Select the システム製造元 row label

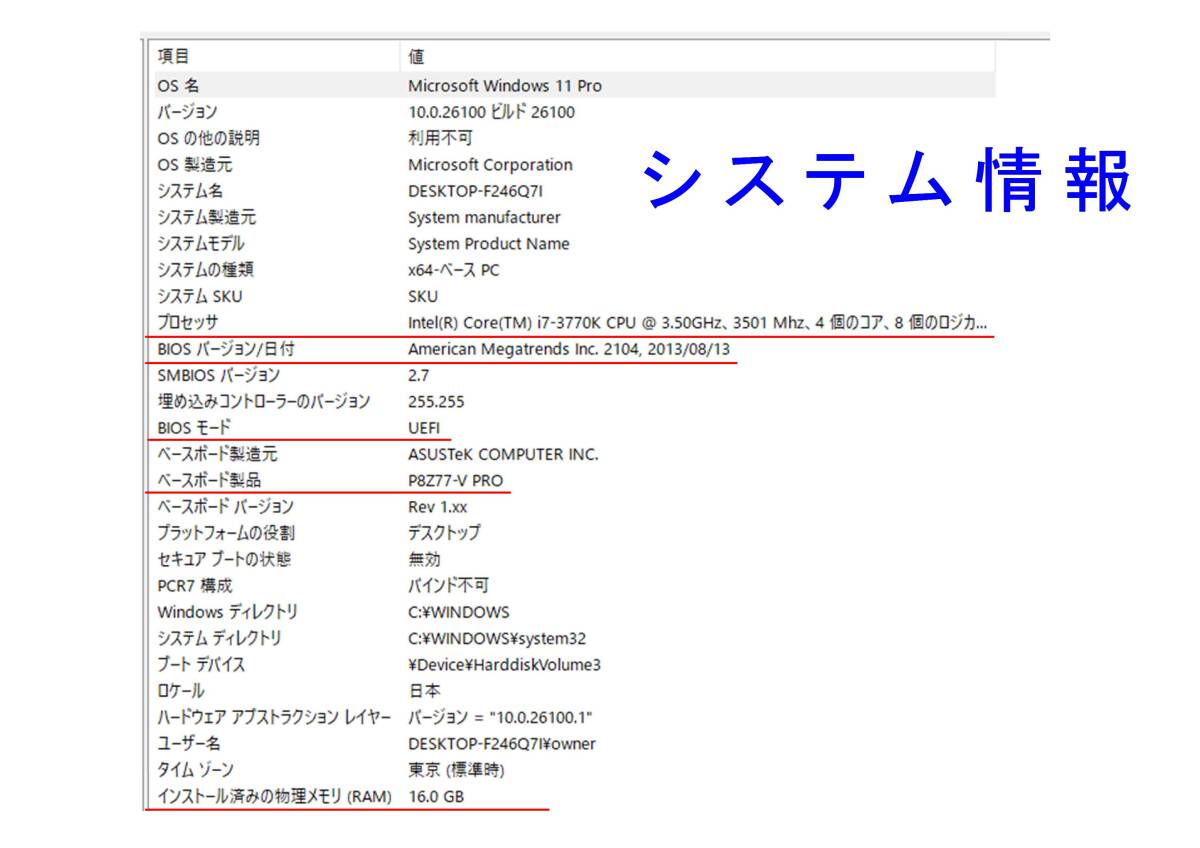click(x=206, y=217)
